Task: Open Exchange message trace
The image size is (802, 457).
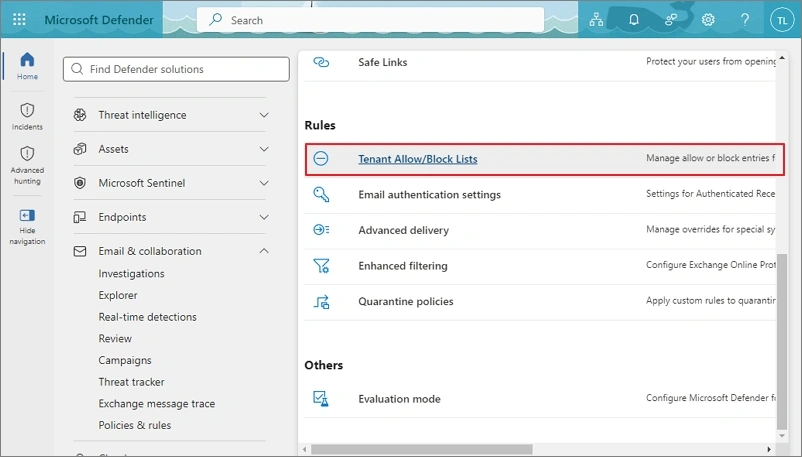Action: point(157,404)
